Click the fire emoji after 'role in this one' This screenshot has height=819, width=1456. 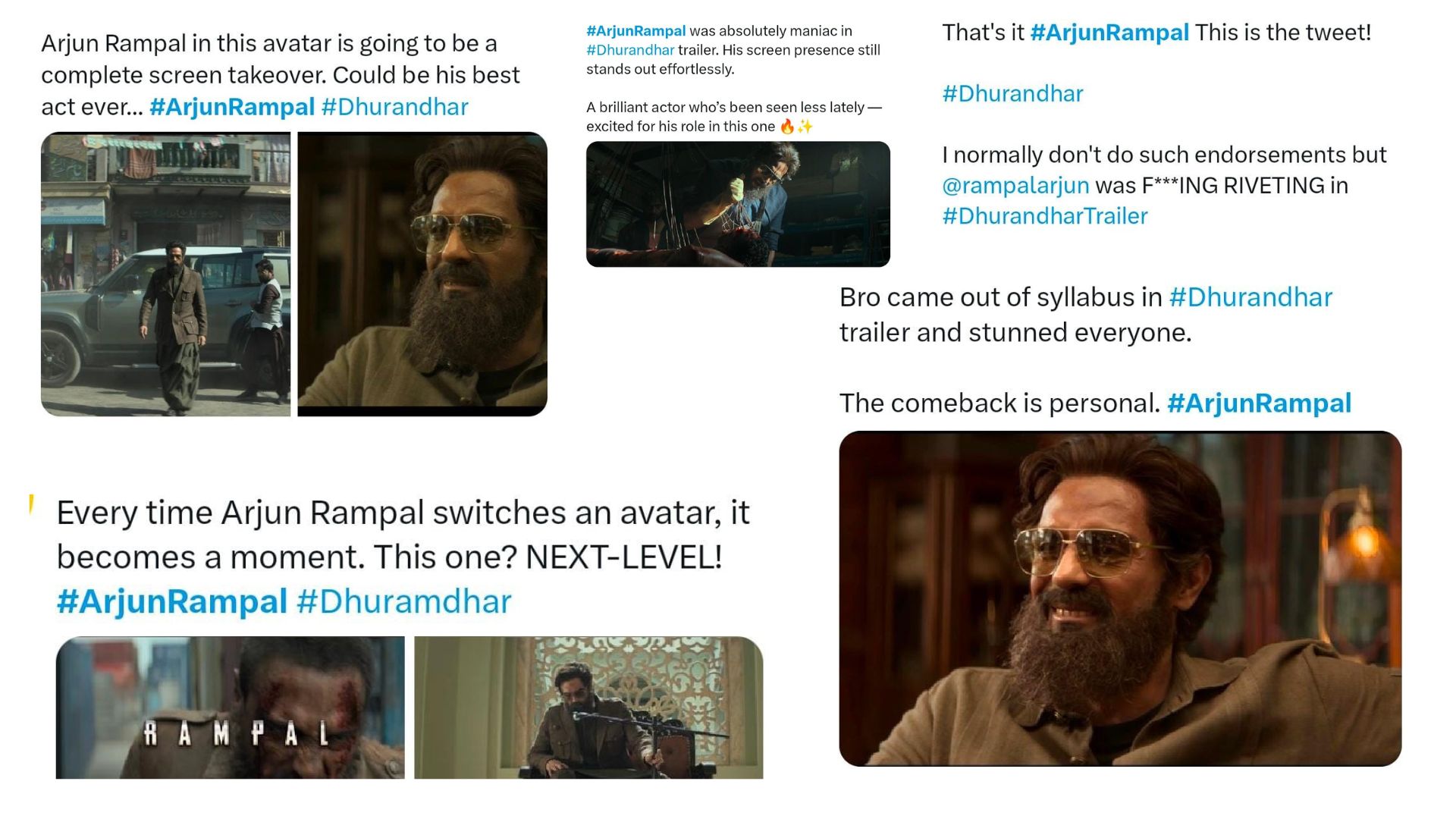coord(787,127)
